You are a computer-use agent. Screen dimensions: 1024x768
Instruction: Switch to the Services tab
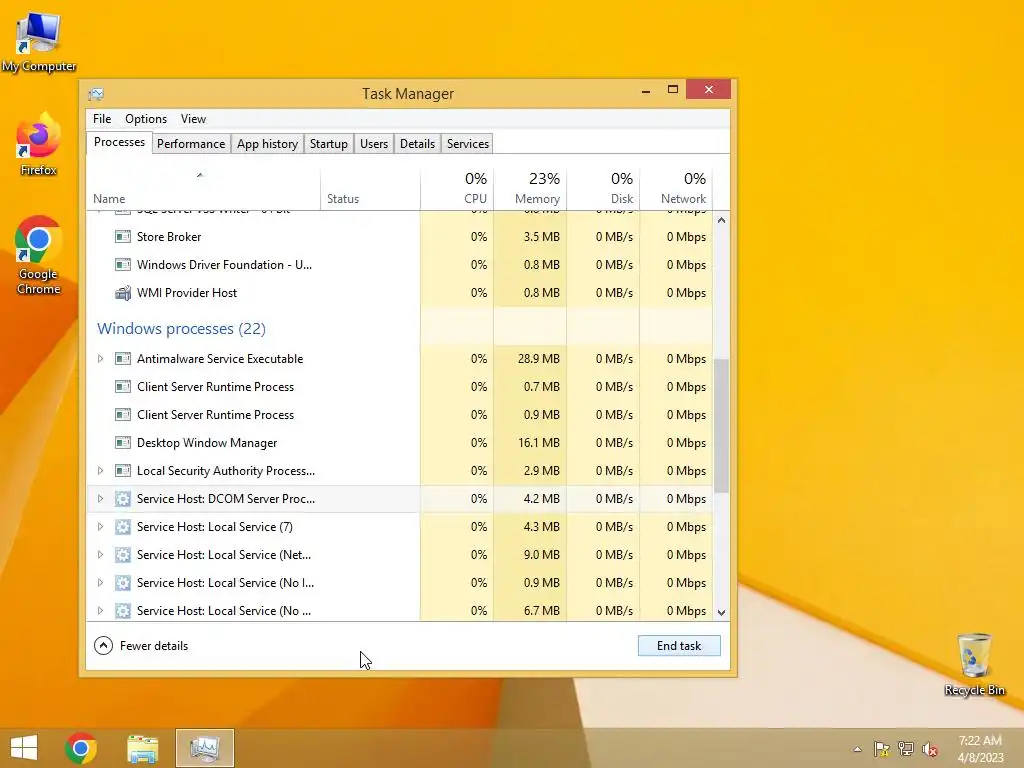coord(468,144)
